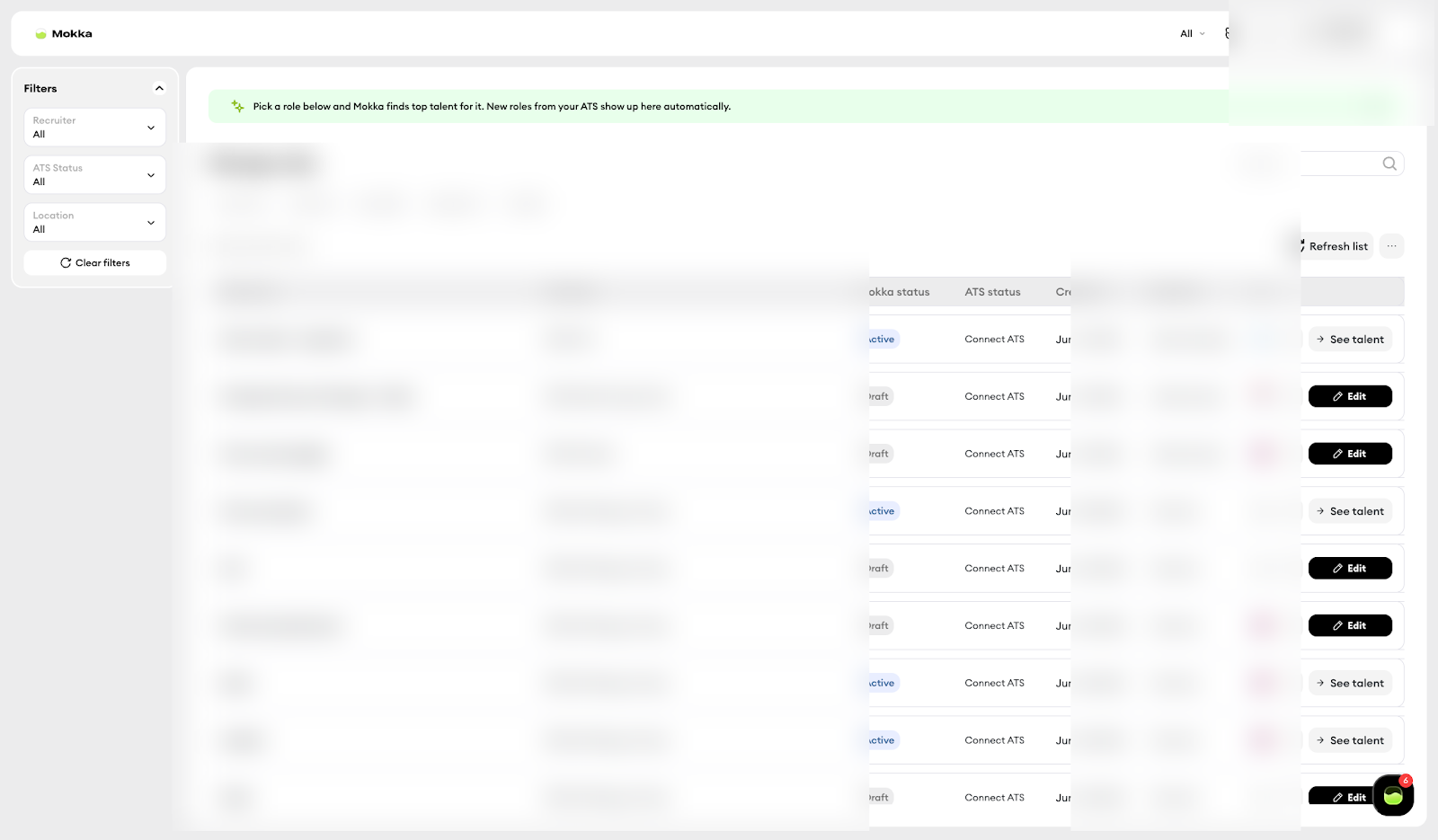
Task: Click the Mokka status column header
Action: point(899,292)
